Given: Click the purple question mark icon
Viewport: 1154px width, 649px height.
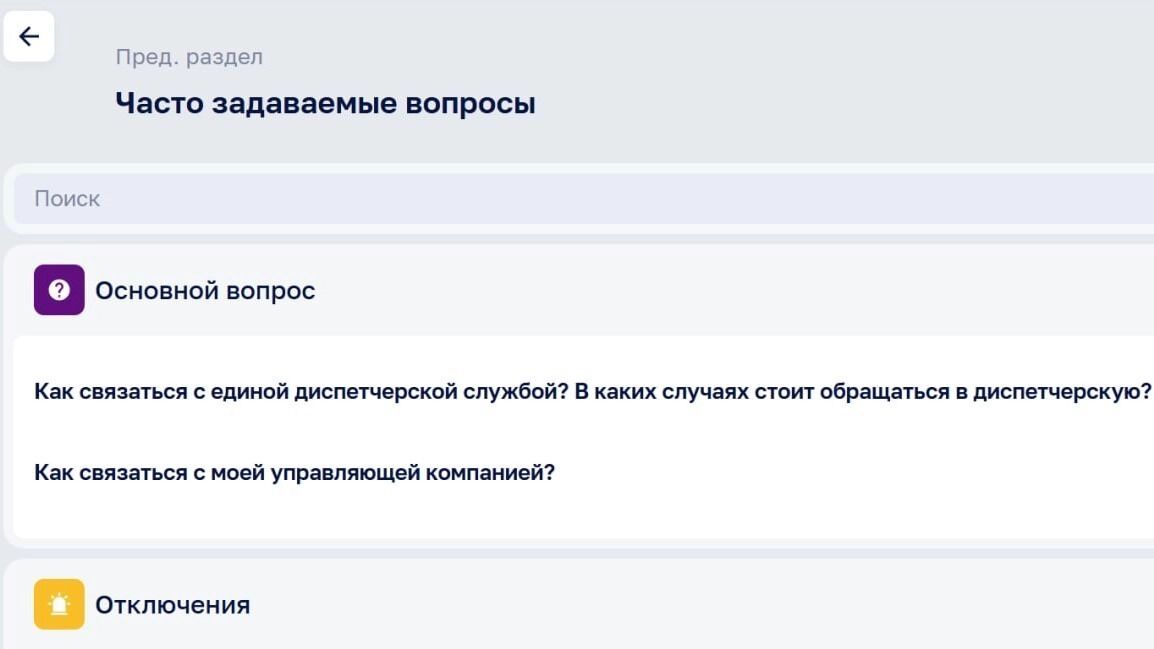Looking at the screenshot, I should click(x=59, y=290).
